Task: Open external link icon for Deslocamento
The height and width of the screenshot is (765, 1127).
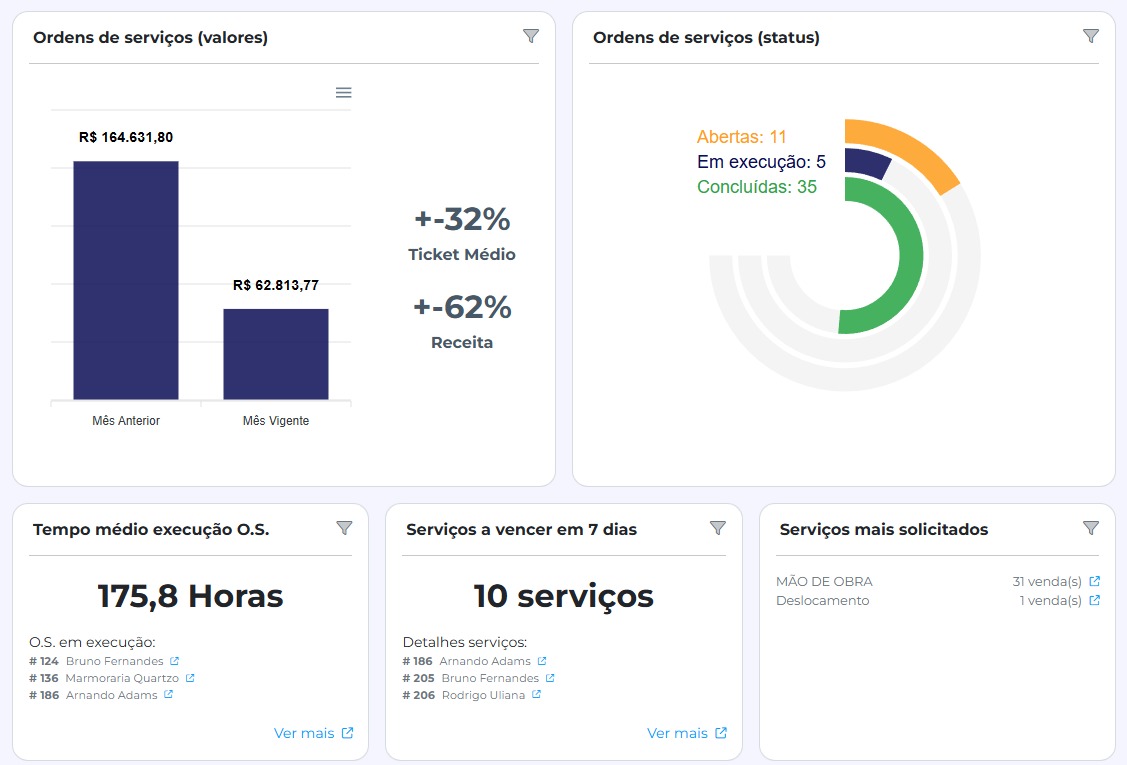Action: (x=1094, y=600)
